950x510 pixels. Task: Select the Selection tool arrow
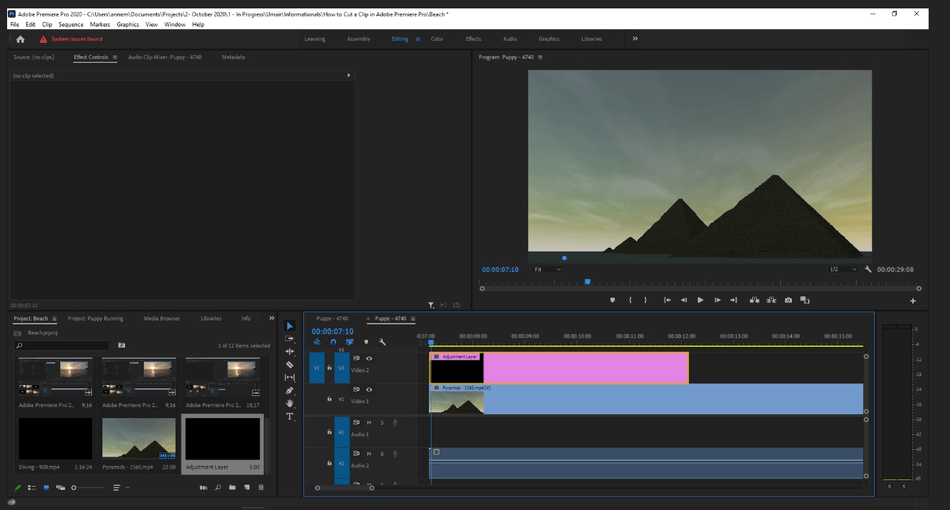(290, 326)
